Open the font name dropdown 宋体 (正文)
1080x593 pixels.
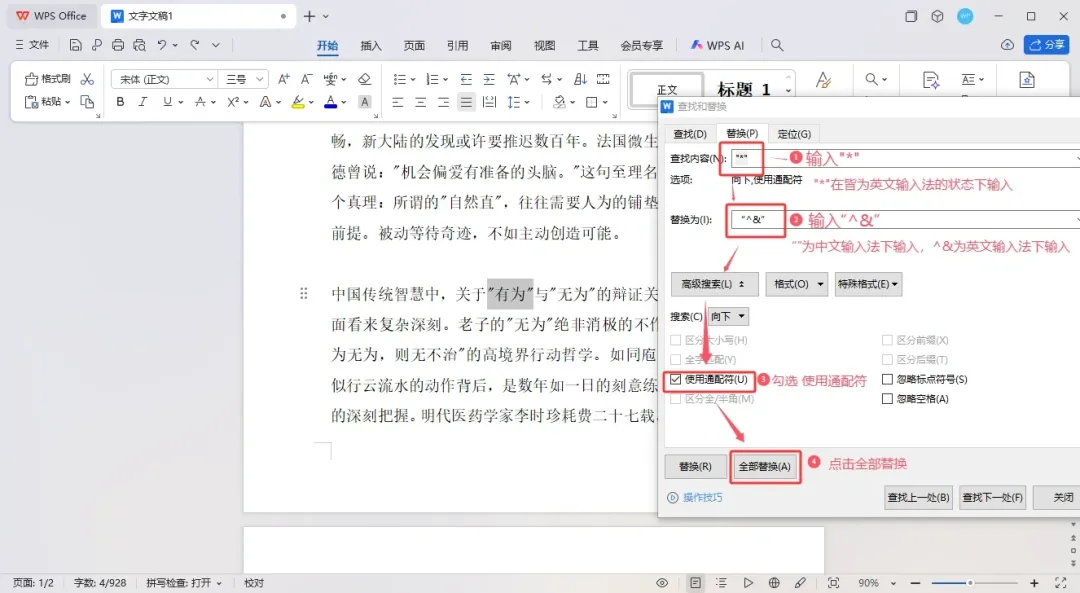pos(209,79)
